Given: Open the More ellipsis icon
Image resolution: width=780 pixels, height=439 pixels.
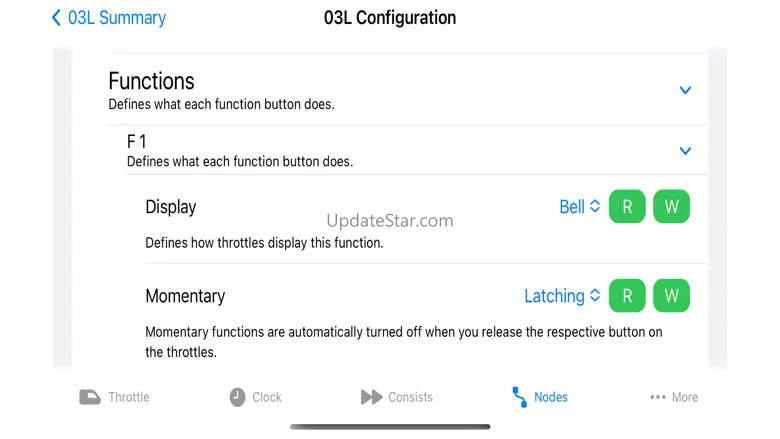Looking at the screenshot, I should (x=657, y=397).
